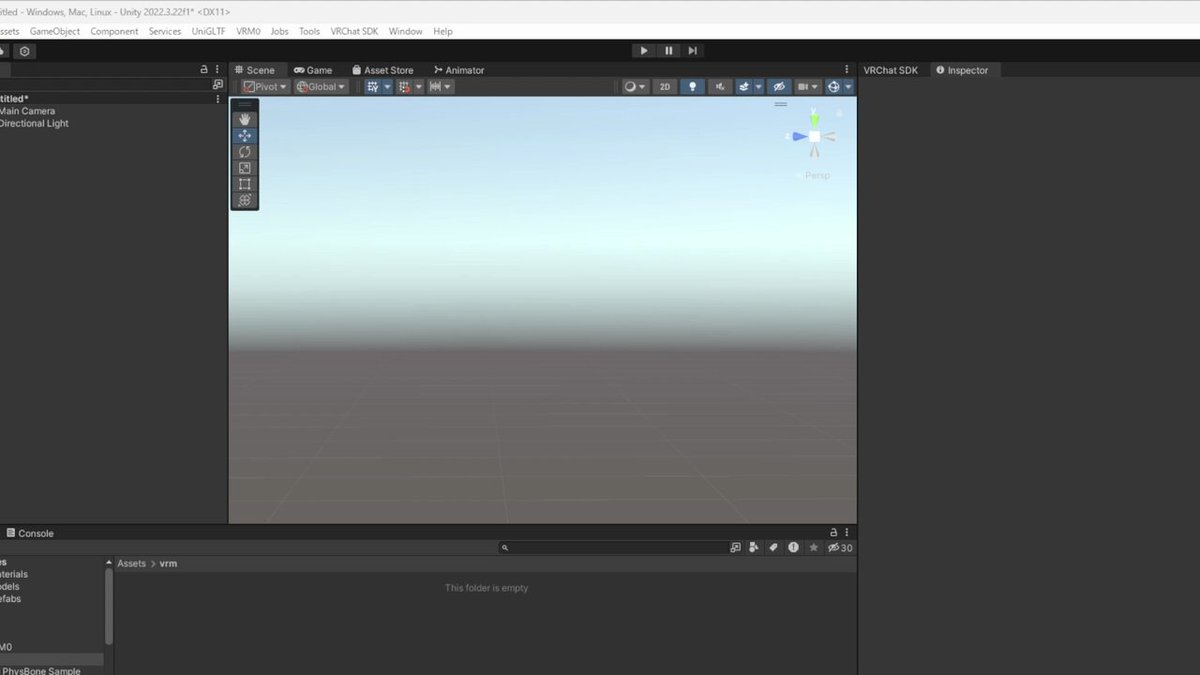The height and width of the screenshot is (675, 1200).
Task: Select Directional Light in Hierarchy
Action: coord(34,124)
